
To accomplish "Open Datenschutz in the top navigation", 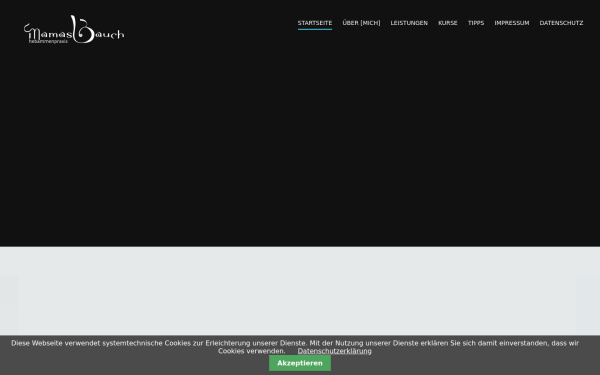I will click(561, 23).
